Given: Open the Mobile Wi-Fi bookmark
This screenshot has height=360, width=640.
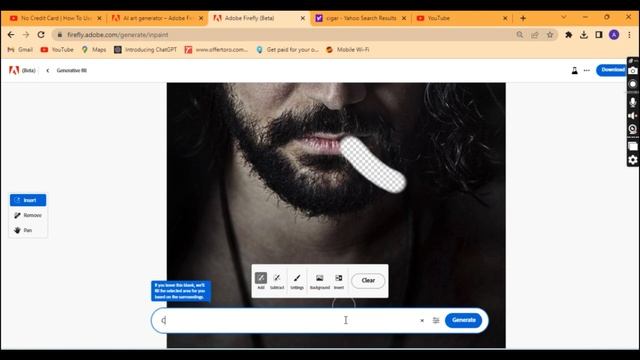Looking at the screenshot, I should pyautogui.click(x=348, y=50).
